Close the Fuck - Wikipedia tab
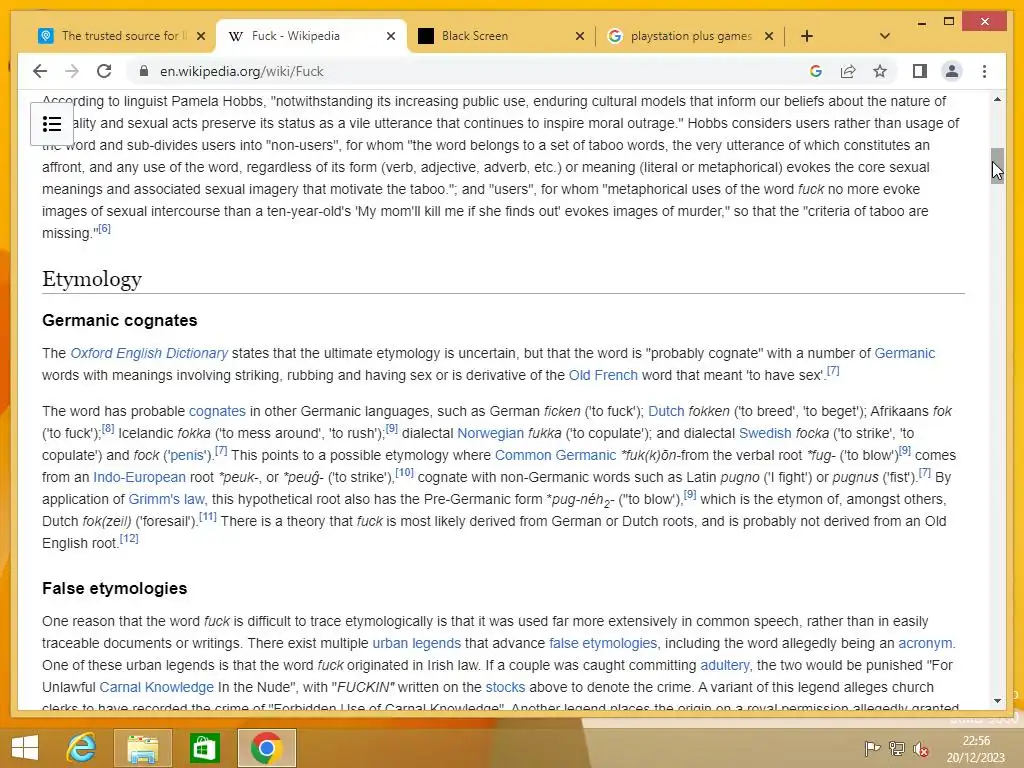Screen dimensions: 1024x768 391,36
